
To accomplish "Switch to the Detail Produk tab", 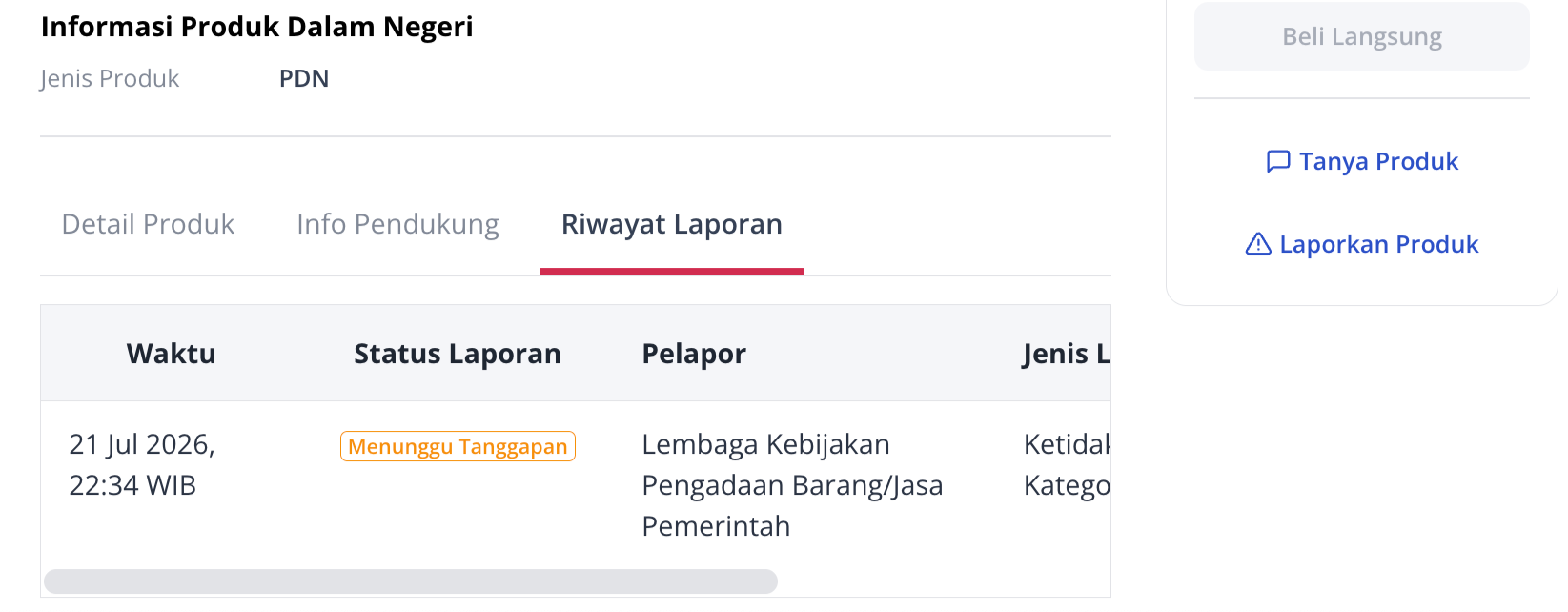I will (148, 224).
